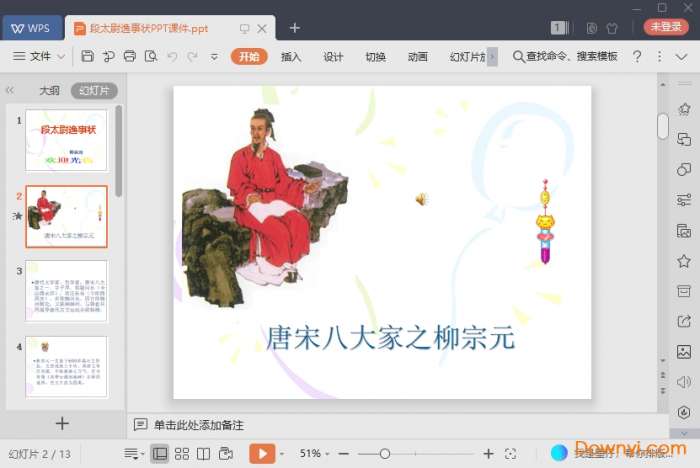Click the fit slide to window icon
This screenshot has height=468, width=700.
510,454
